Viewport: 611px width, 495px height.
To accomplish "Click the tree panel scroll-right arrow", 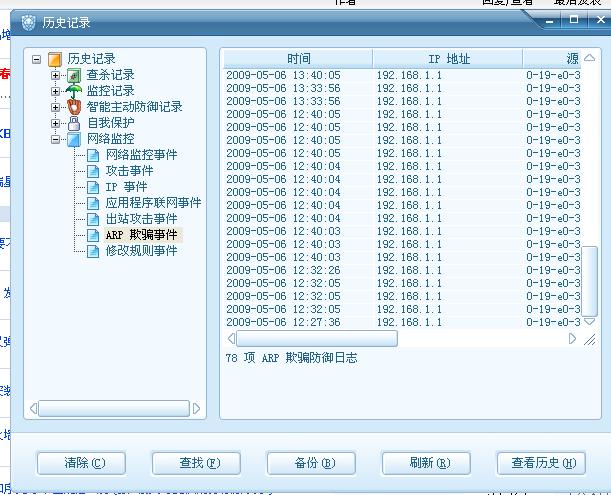I will click(196, 408).
